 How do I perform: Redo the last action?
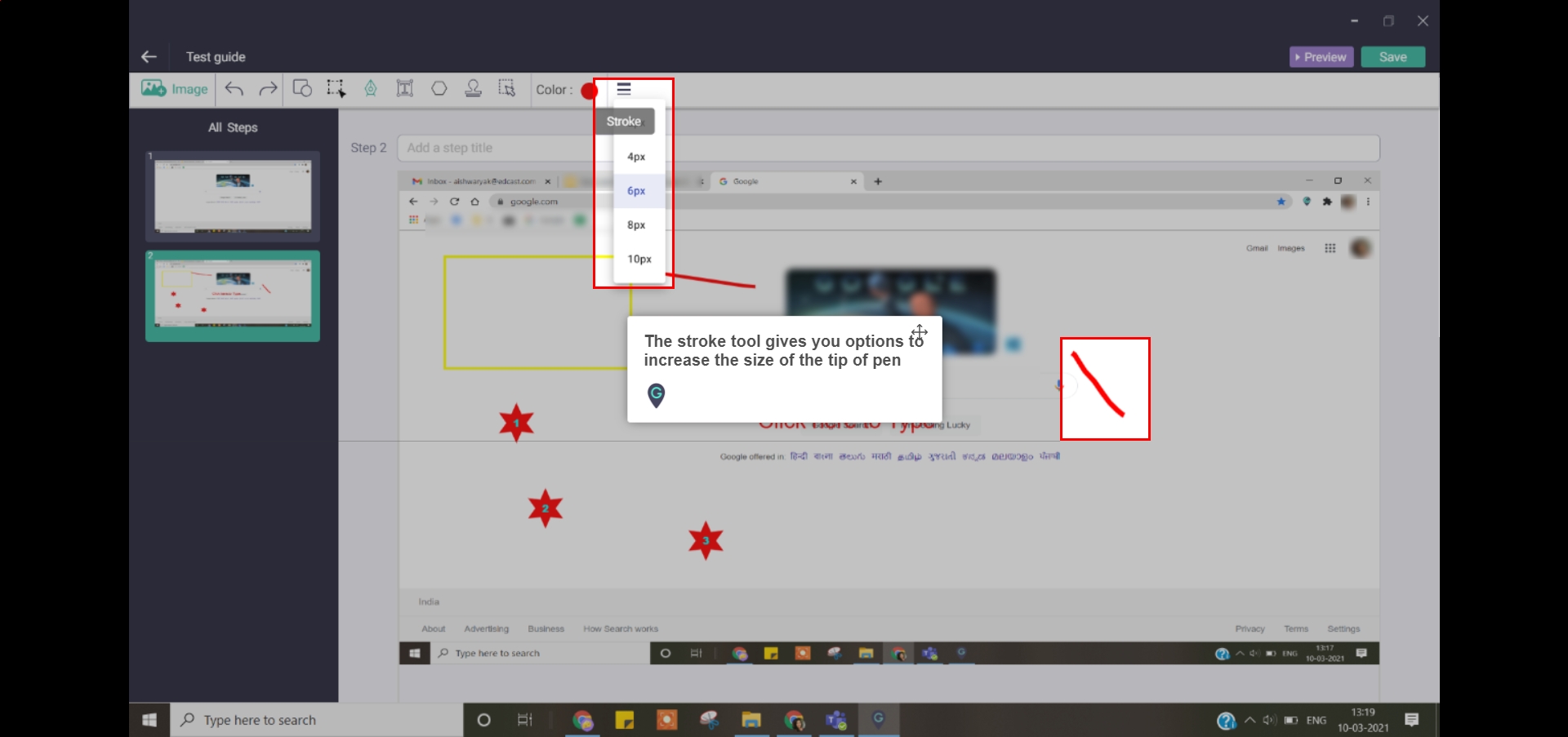[x=268, y=89]
